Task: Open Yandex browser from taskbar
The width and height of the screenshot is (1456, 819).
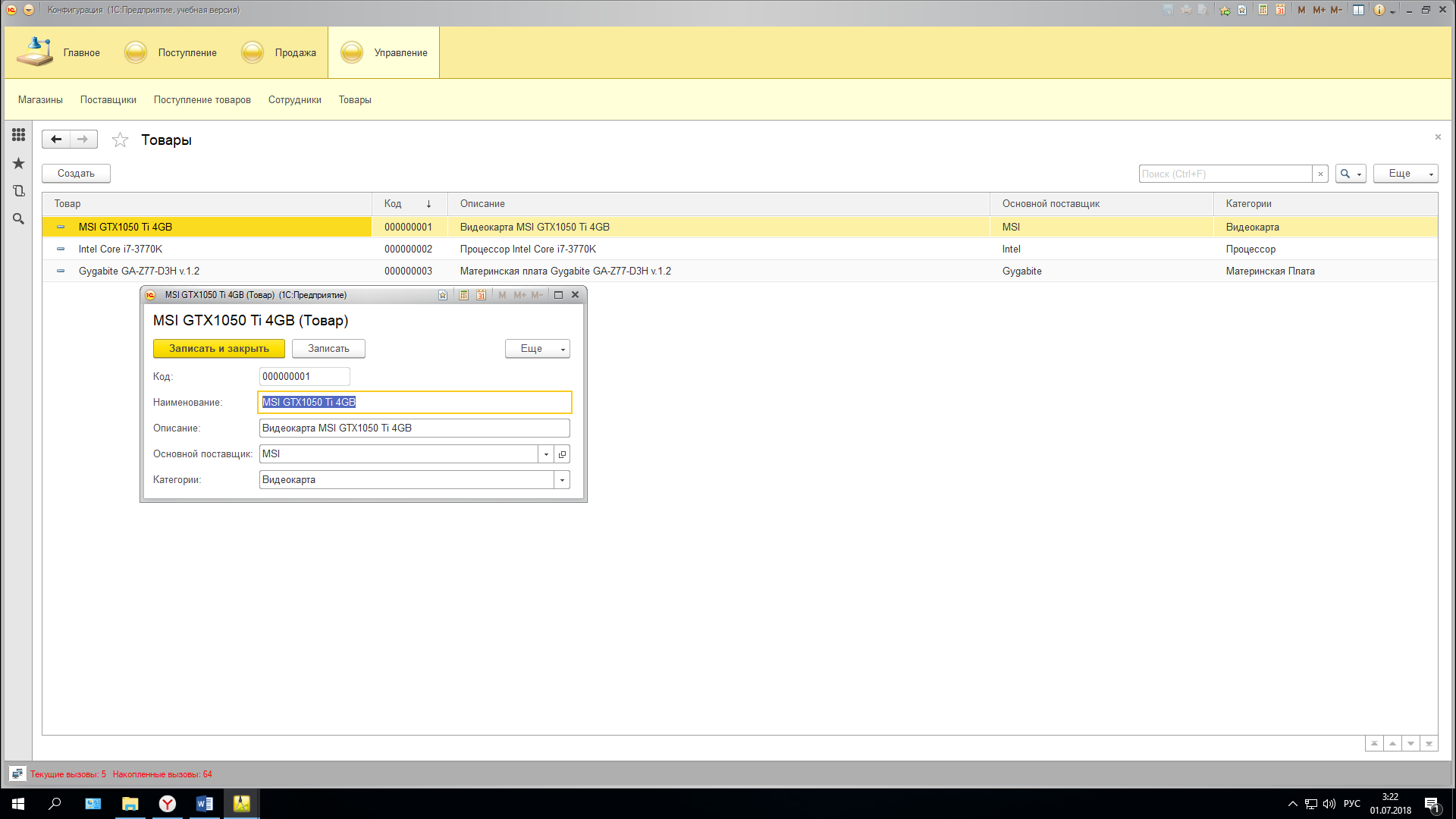Action: (168, 804)
